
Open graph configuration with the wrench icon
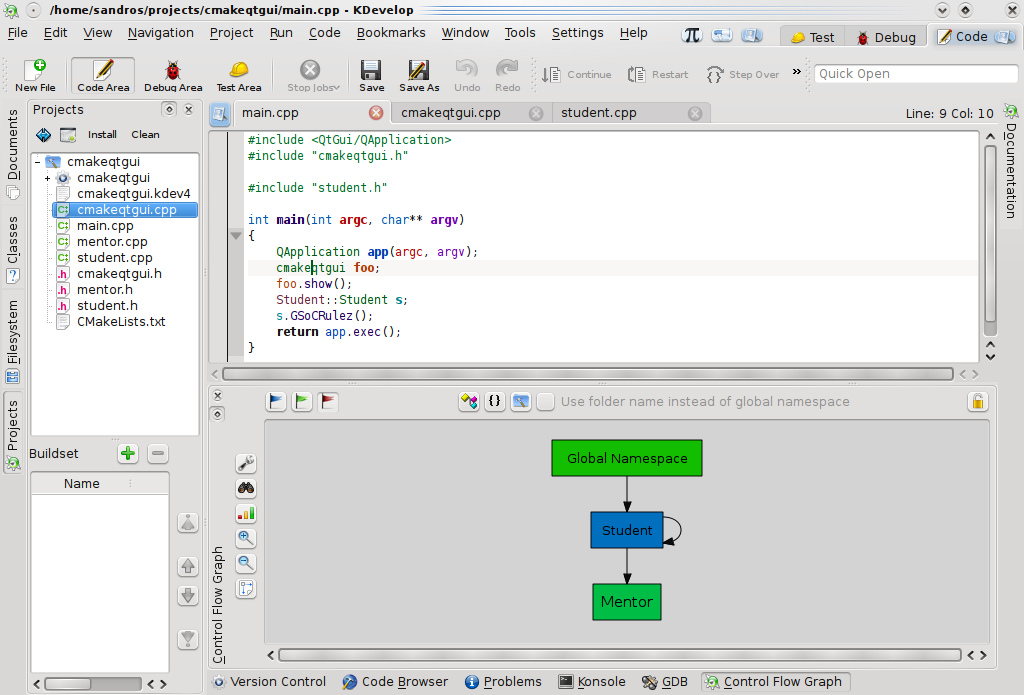[245, 463]
